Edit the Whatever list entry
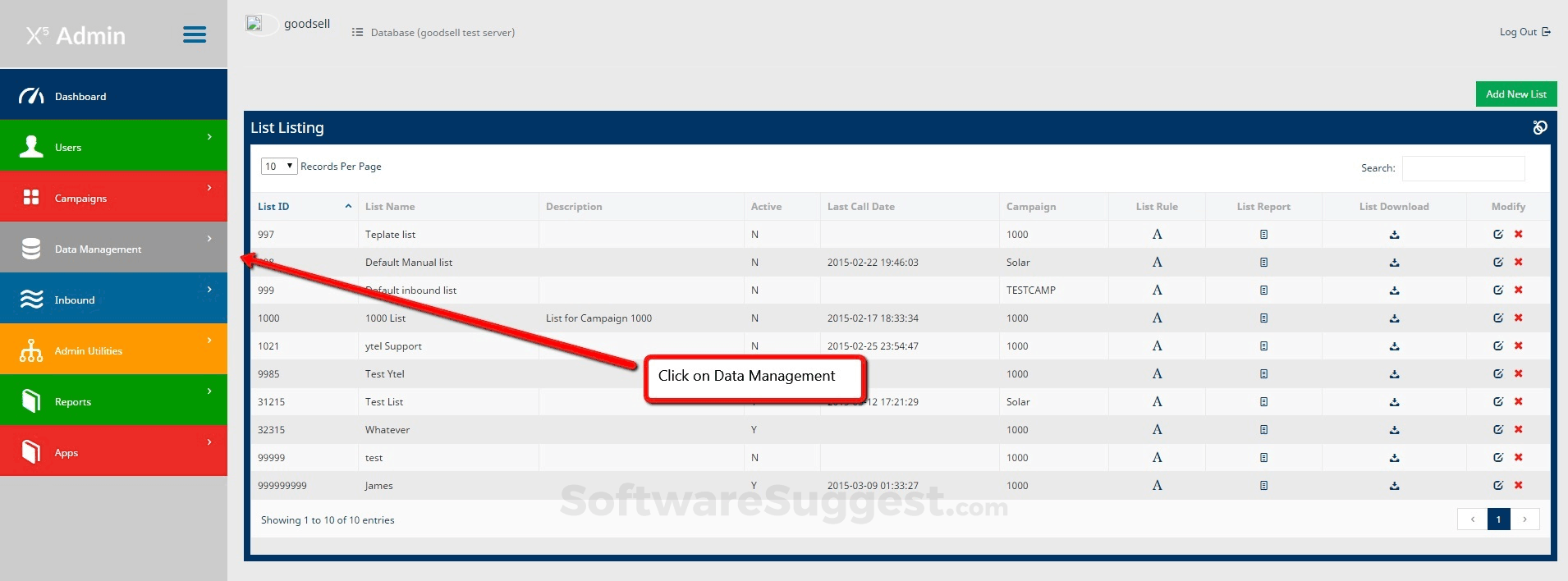 tap(1497, 430)
